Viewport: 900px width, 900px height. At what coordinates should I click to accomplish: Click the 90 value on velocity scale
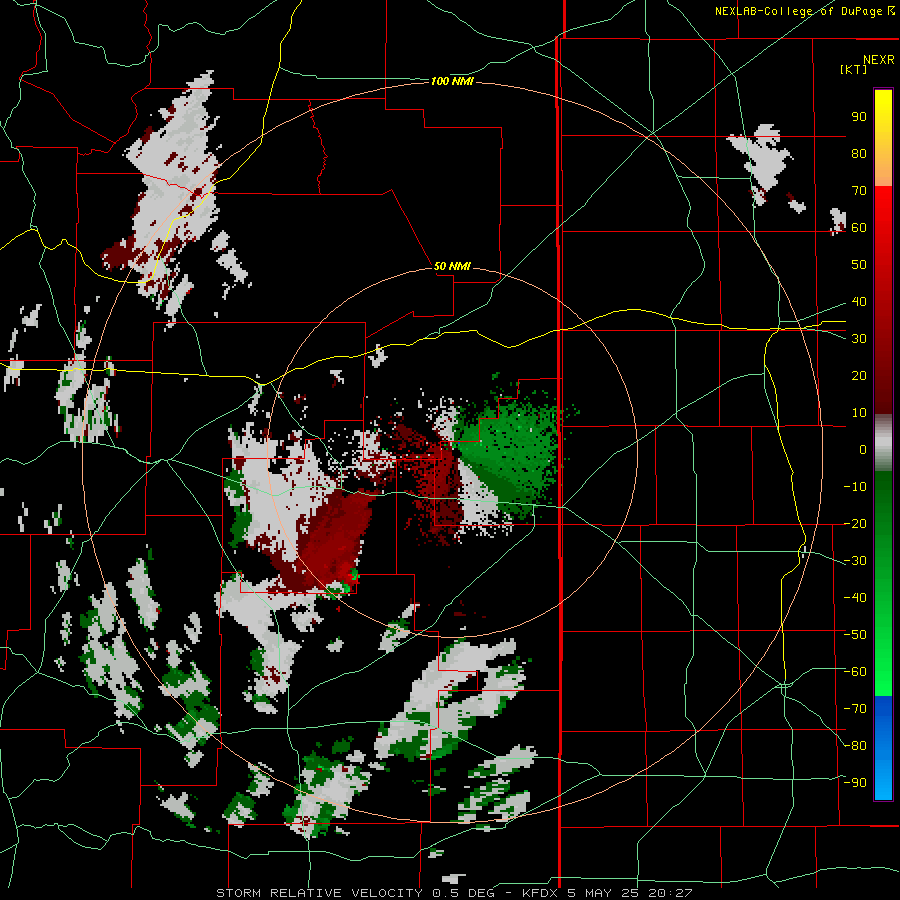(859, 117)
